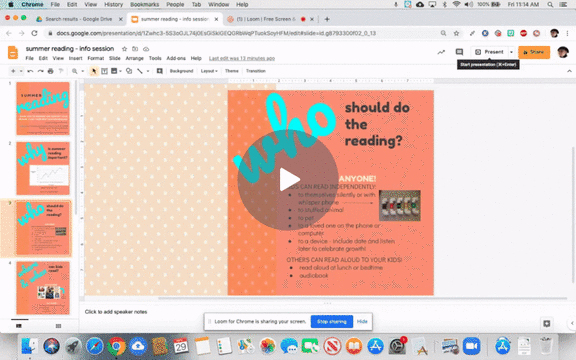
Task: Collapse the menus with the chevron arrow
Action: pos(569,71)
